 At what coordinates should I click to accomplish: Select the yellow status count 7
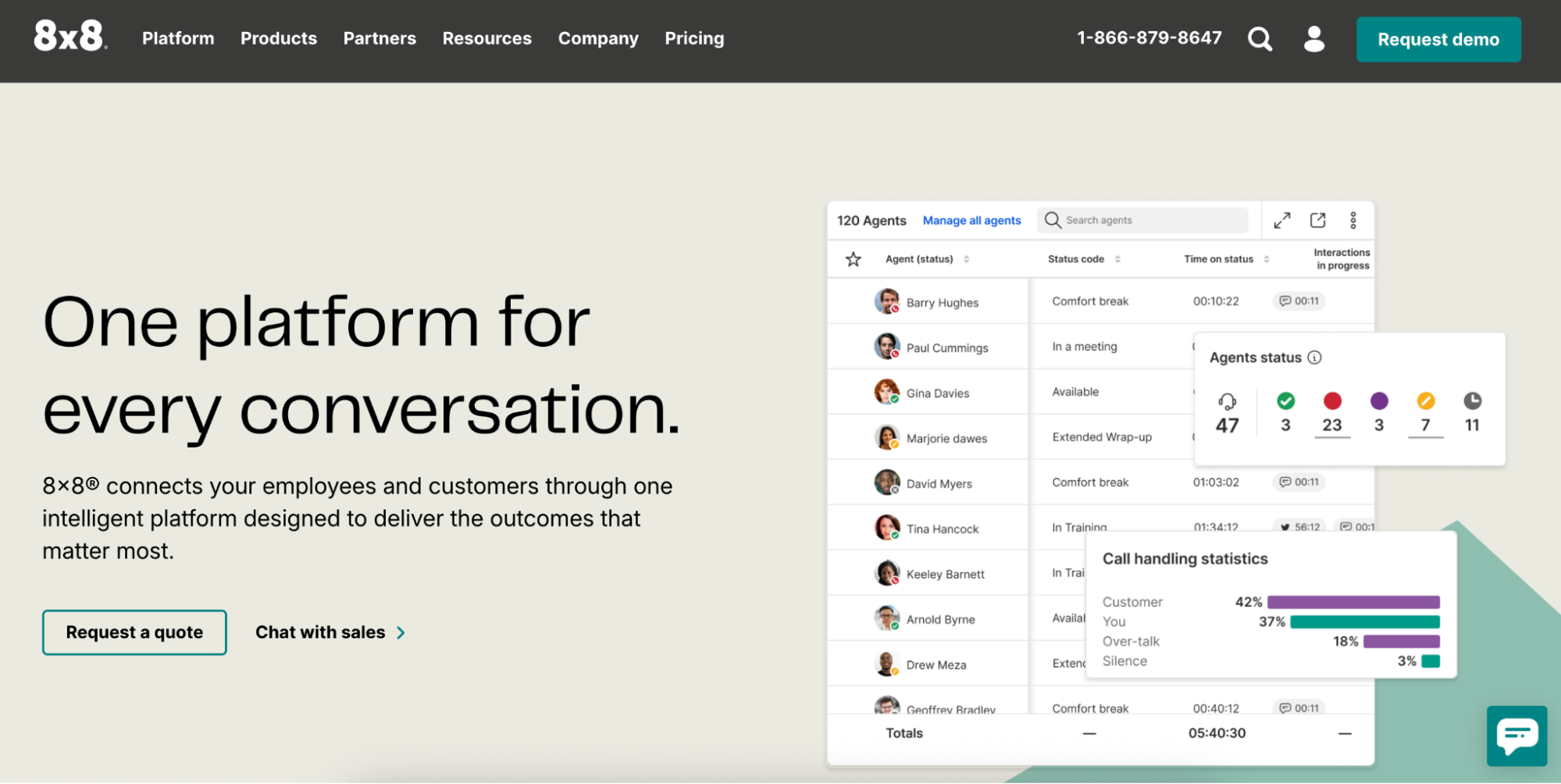[x=1425, y=424]
